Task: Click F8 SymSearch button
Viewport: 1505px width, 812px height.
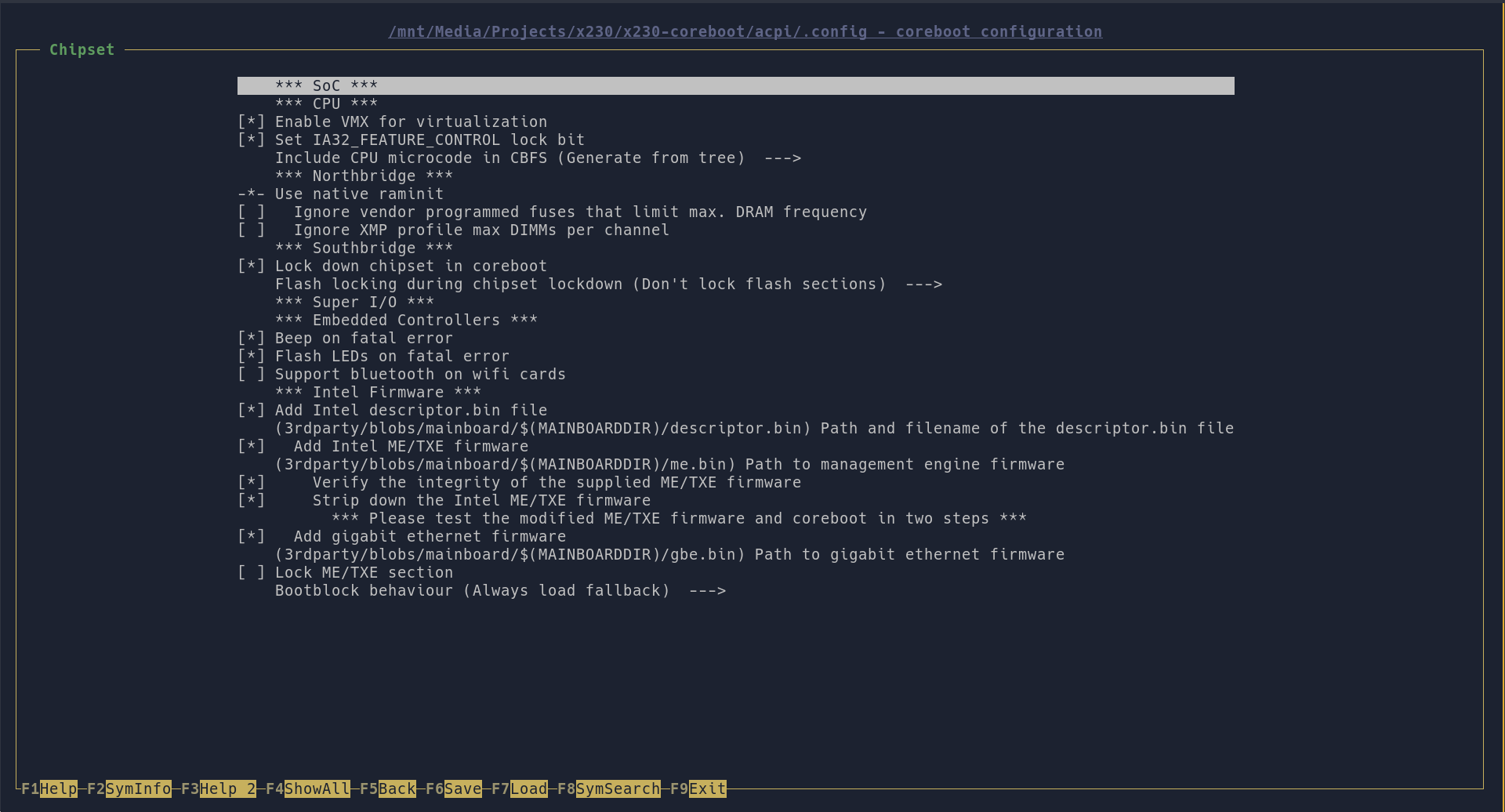Action: (609, 788)
